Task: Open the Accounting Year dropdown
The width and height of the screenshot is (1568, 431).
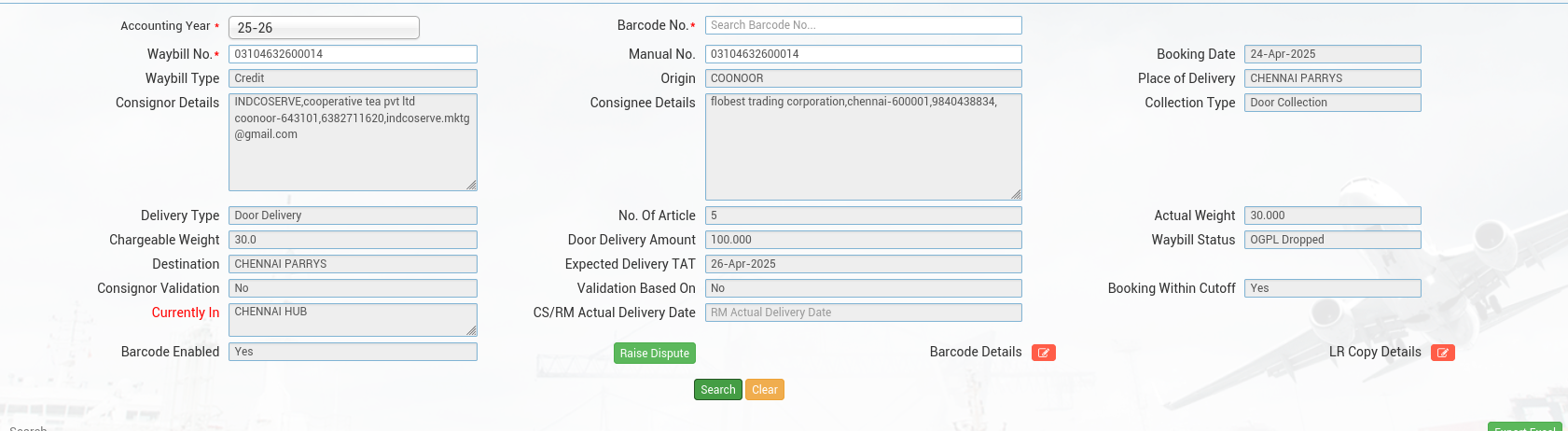Action: tap(324, 28)
